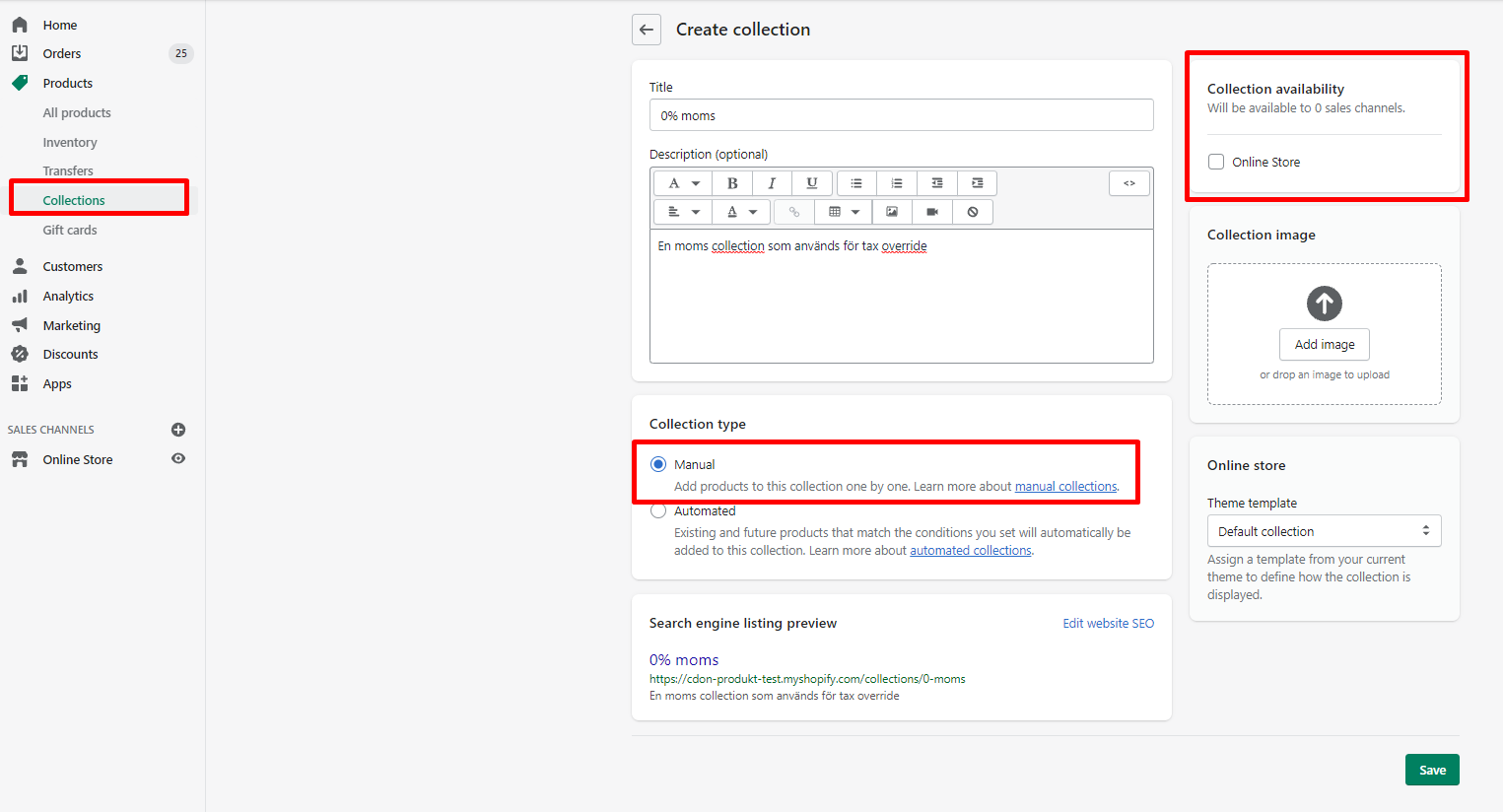Save the new collection

[x=1431, y=770]
